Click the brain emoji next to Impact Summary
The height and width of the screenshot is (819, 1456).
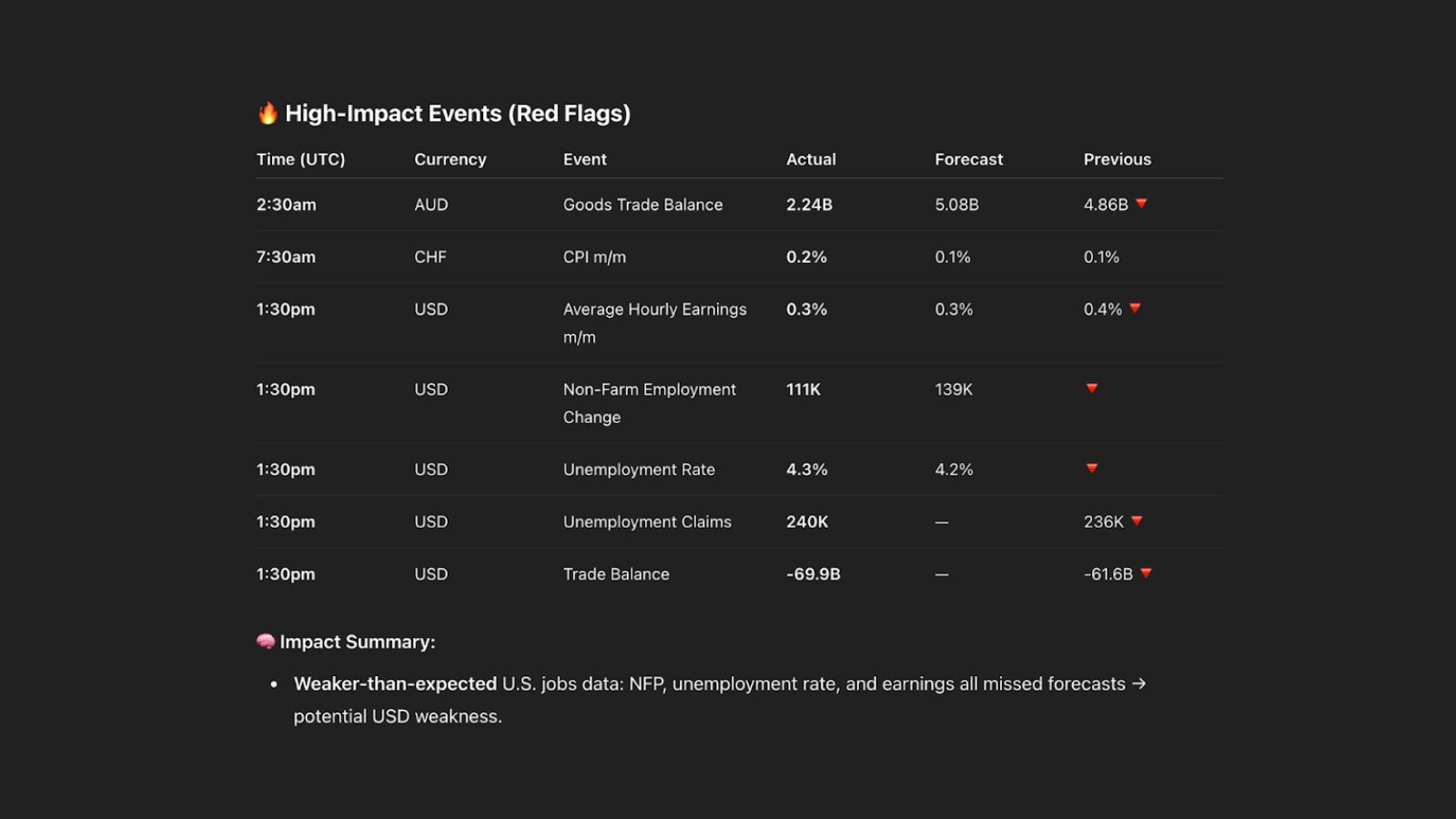(266, 642)
